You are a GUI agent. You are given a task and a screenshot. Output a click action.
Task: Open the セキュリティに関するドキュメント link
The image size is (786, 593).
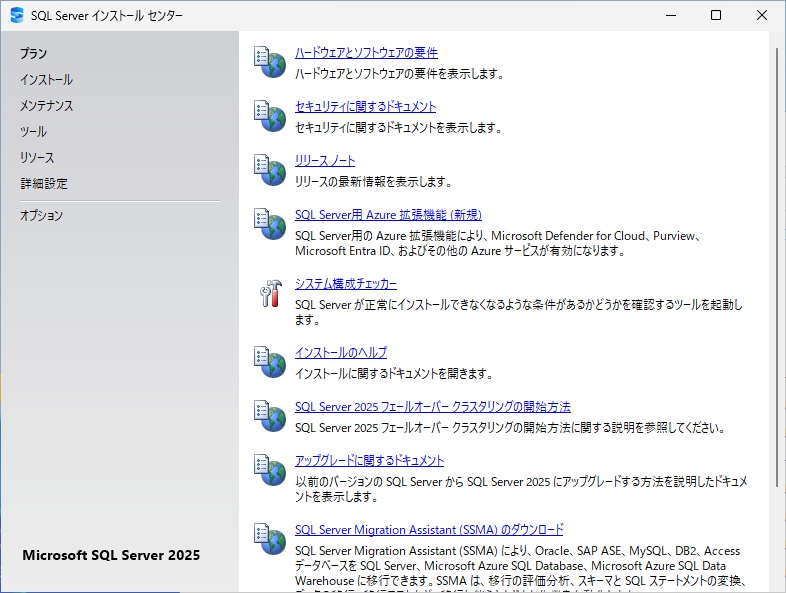pos(365,107)
